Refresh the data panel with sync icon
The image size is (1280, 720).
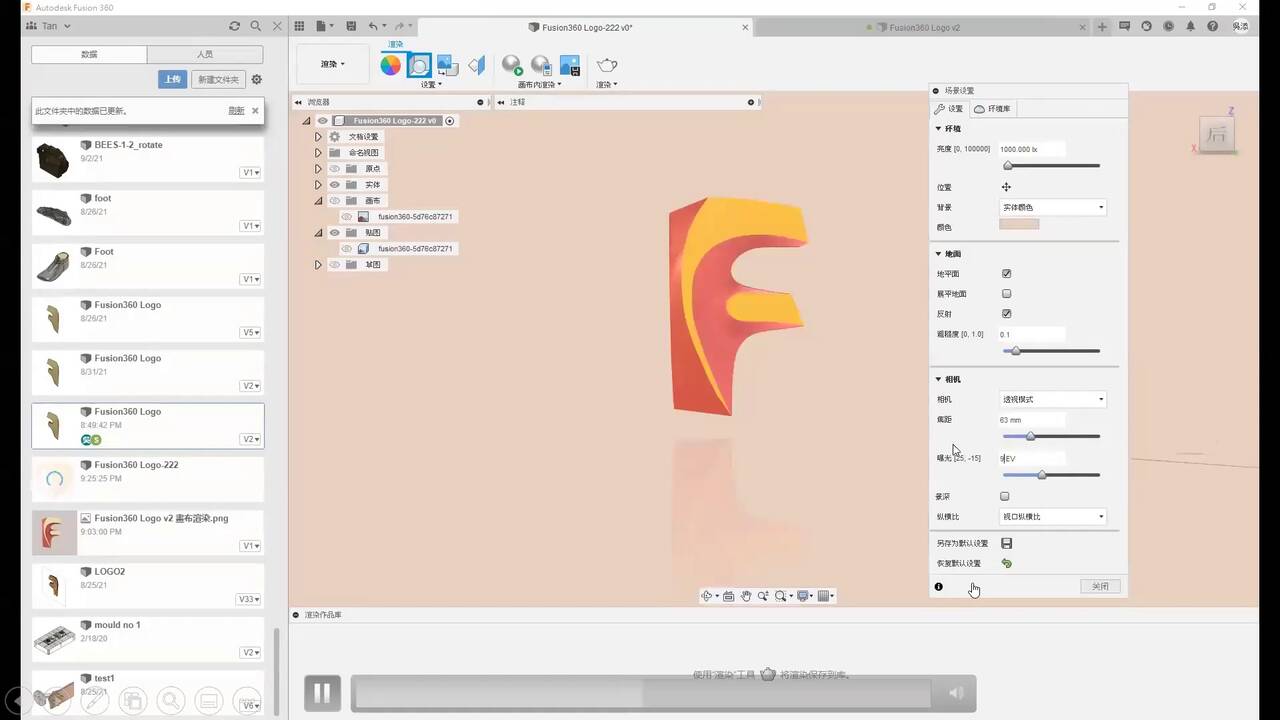[234, 26]
